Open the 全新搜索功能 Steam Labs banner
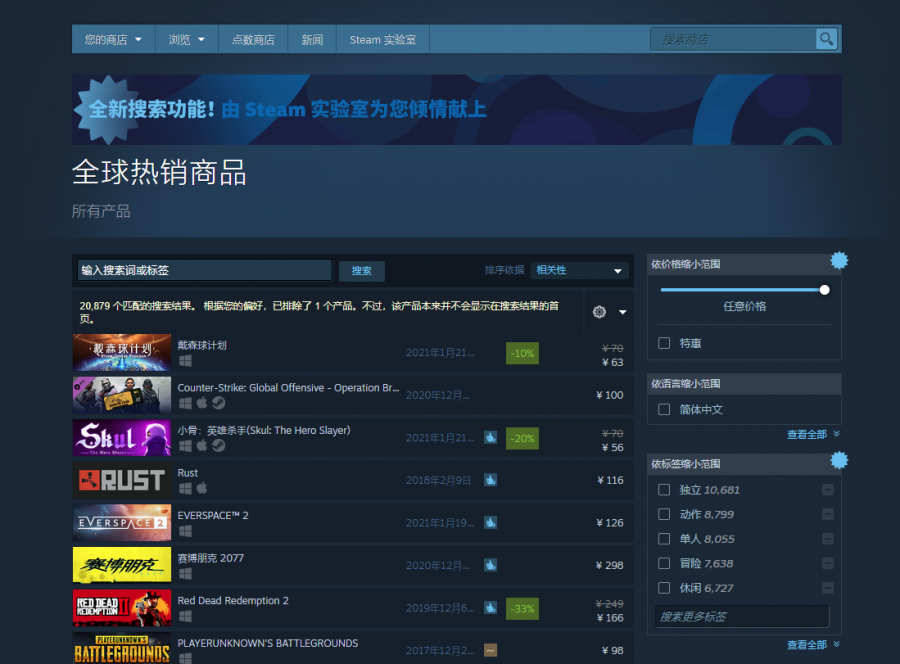Viewport: 900px width, 664px height. 456,109
